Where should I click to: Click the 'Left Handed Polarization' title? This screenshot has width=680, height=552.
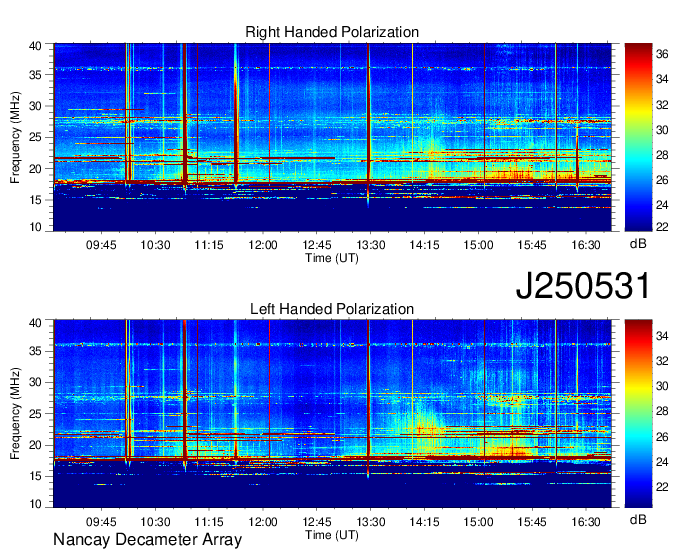[x=332, y=309]
